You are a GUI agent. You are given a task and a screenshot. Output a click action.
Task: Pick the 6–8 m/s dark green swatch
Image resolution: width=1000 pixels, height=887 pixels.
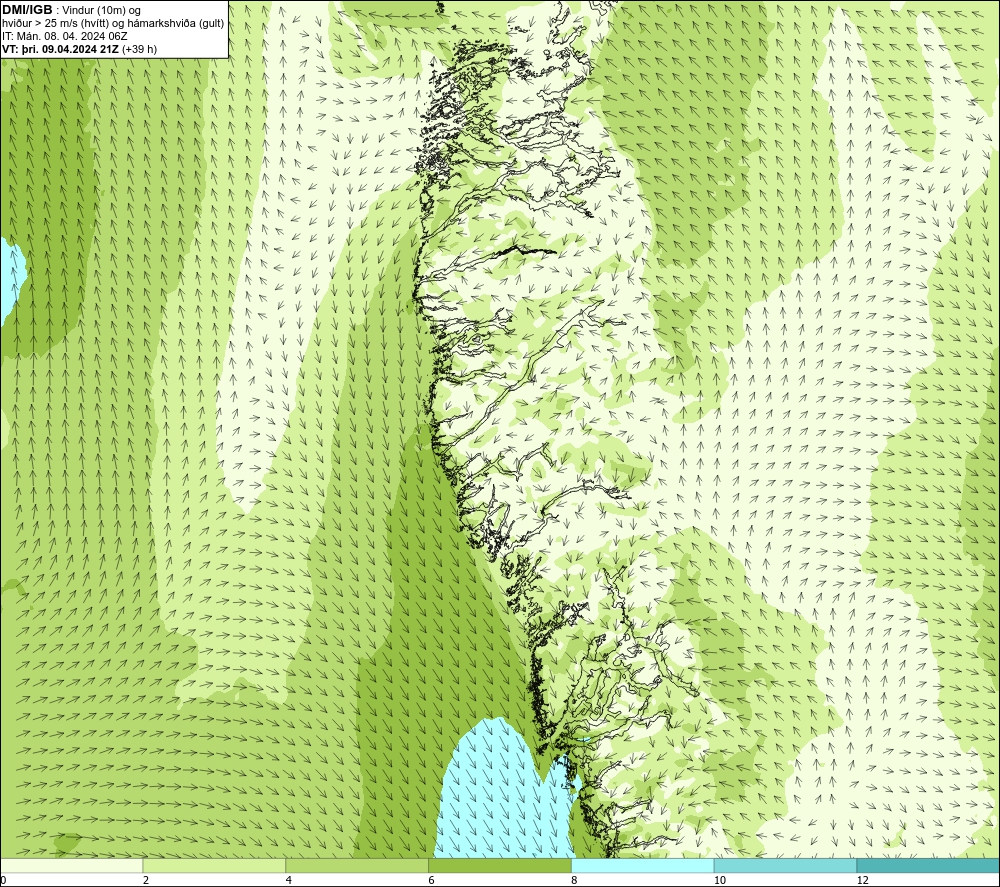(x=500, y=865)
